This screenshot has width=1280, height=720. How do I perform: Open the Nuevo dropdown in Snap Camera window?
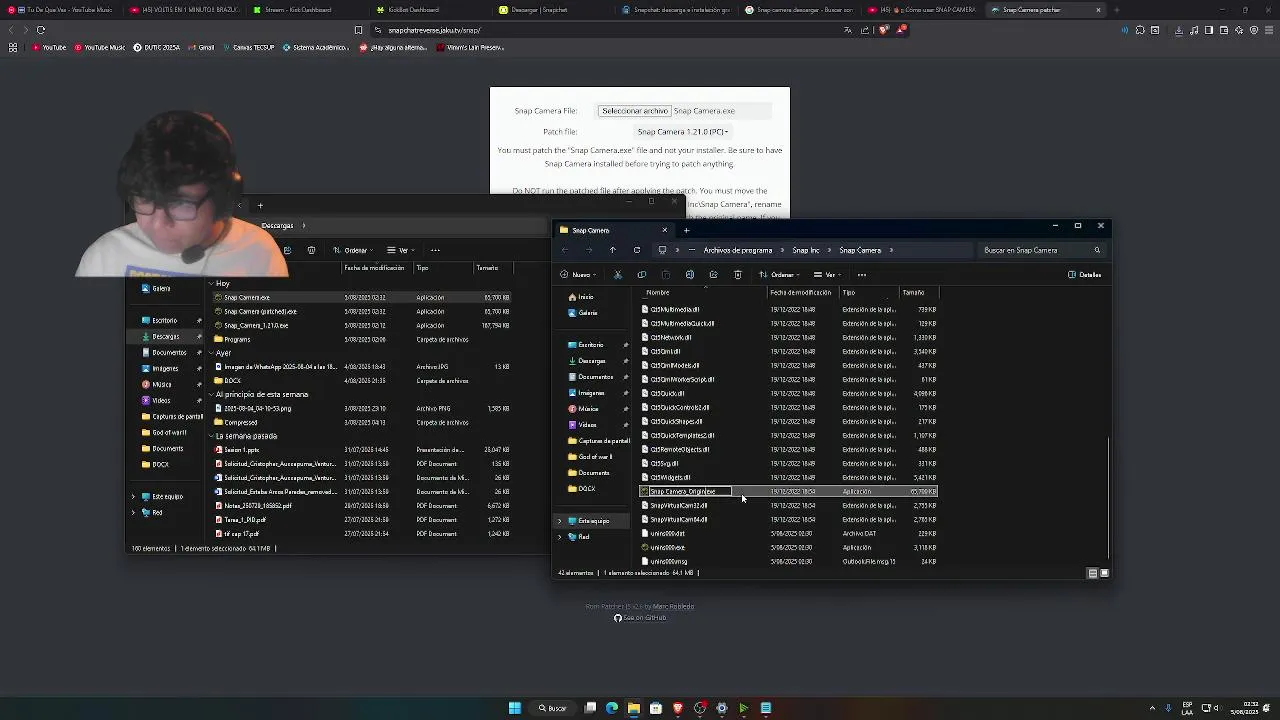click(578, 275)
